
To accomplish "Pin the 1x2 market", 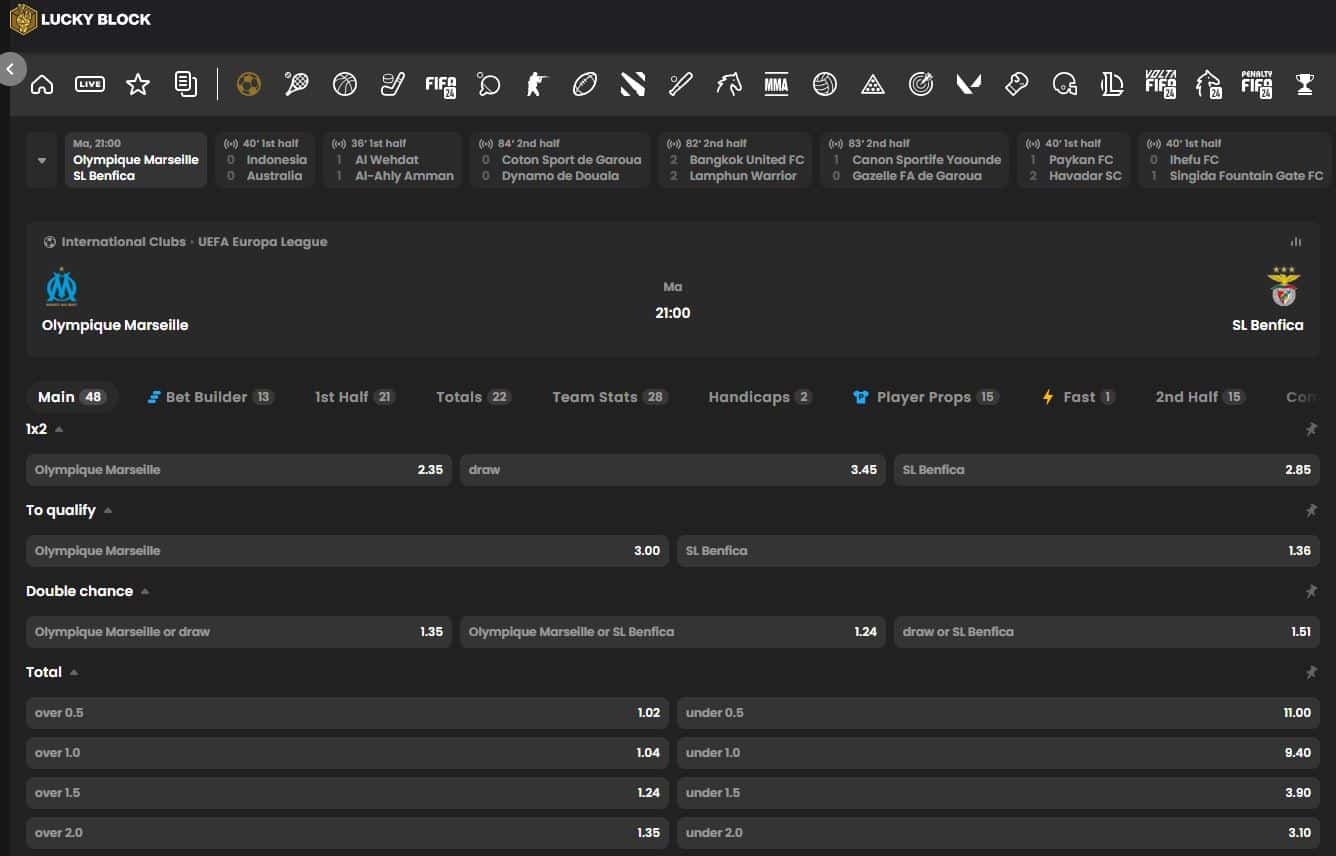I will tap(1311, 429).
